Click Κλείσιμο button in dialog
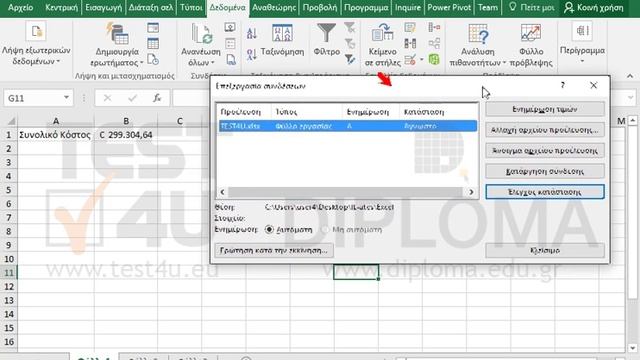The image size is (640, 360). pyautogui.click(x=545, y=250)
